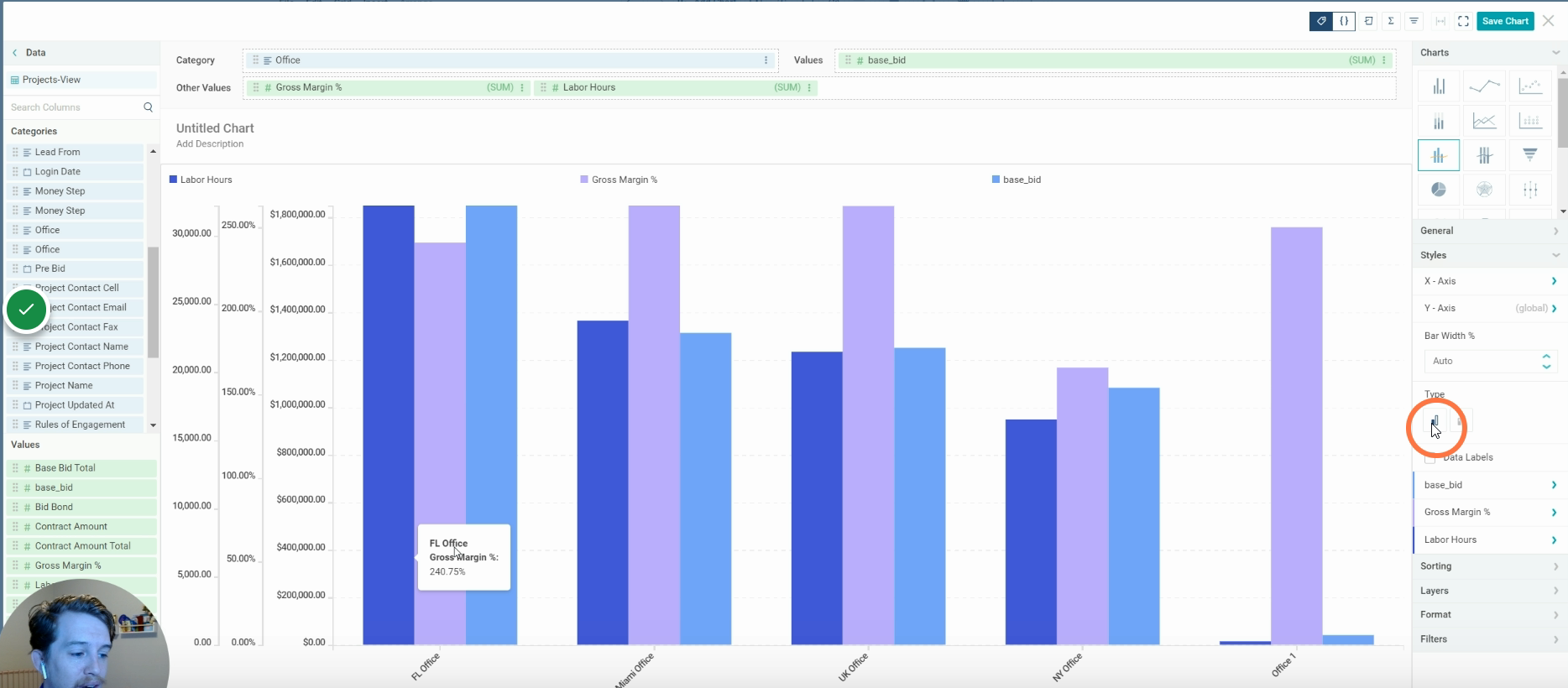The height and width of the screenshot is (688, 1568).
Task: Choose the radar chart type
Action: [x=1484, y=190]
